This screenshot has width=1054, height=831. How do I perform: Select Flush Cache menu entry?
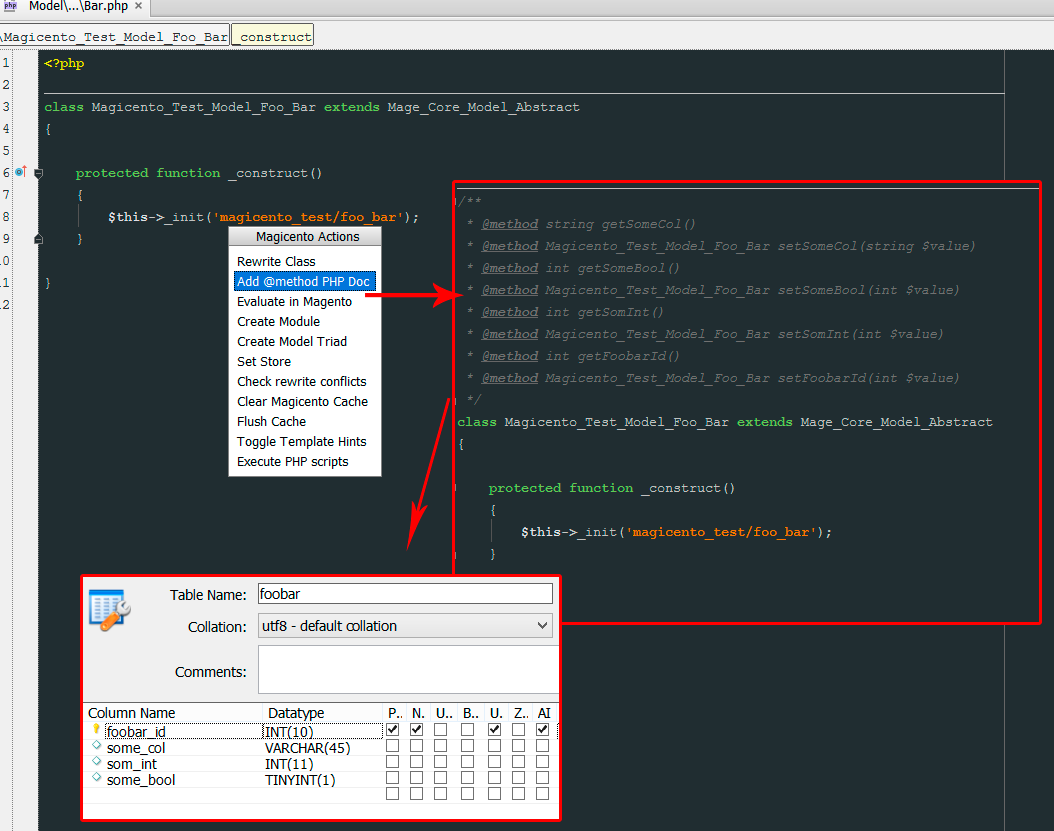point(305,422)
